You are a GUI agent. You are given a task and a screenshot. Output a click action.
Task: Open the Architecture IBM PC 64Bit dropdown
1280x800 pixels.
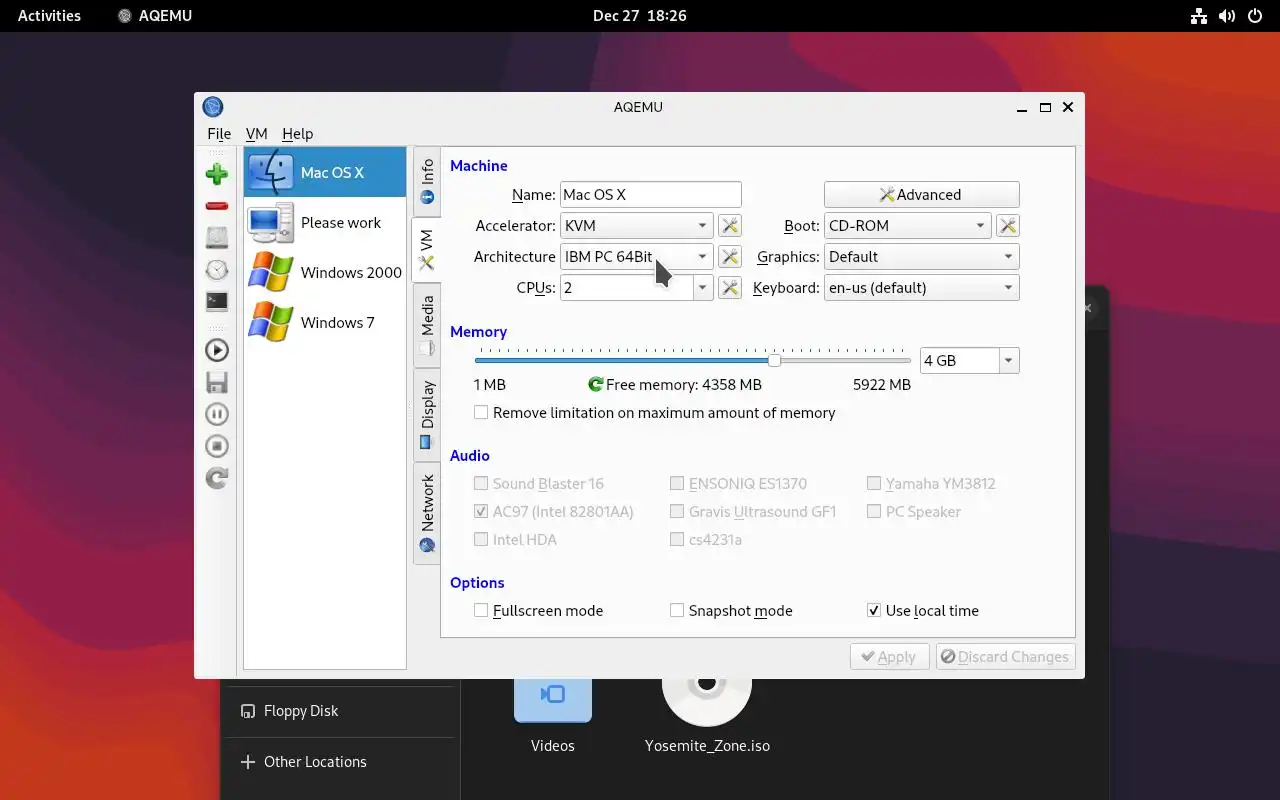[x=637, y=257]
